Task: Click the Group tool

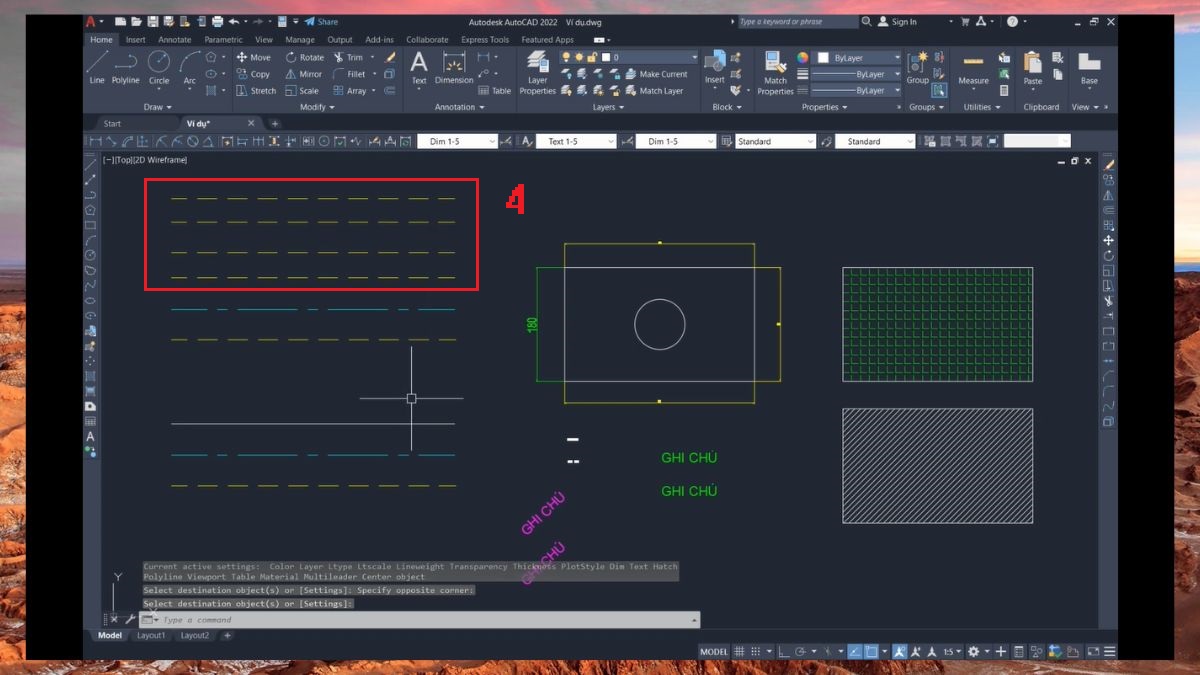Action: tap(917, 67)
